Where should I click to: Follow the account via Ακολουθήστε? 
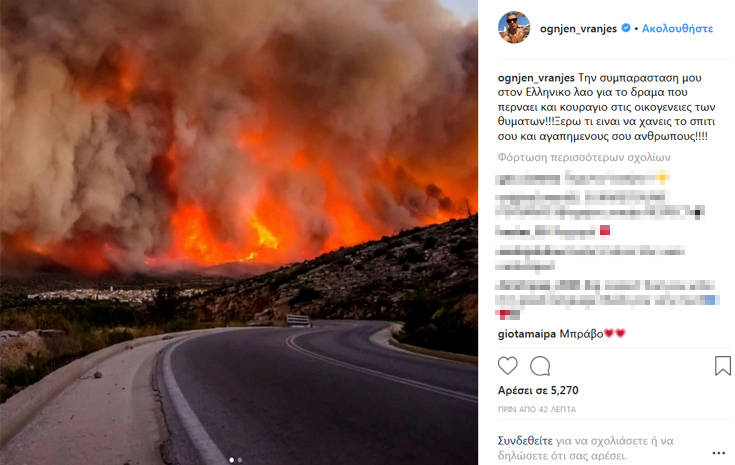[677, 29]
